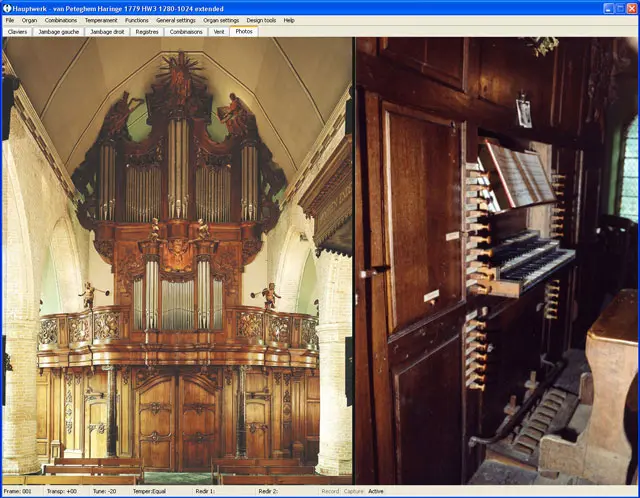The height and width of the screenshot is (498, 640).
Task: Open the Organ menu
Action: [x=29, y=20]
